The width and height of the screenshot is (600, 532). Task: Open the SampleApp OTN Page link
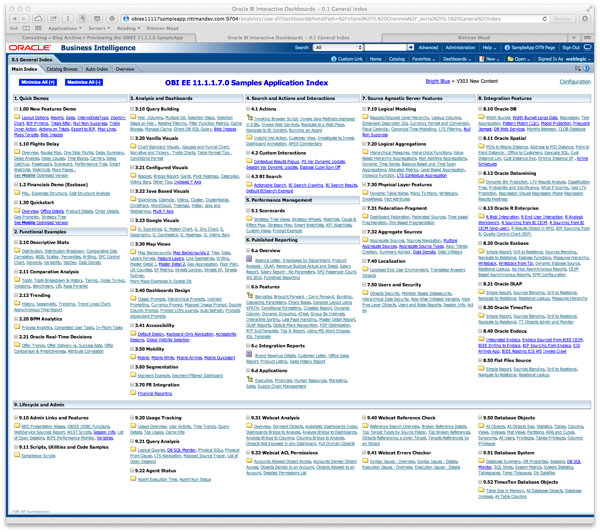pos(530,47)
